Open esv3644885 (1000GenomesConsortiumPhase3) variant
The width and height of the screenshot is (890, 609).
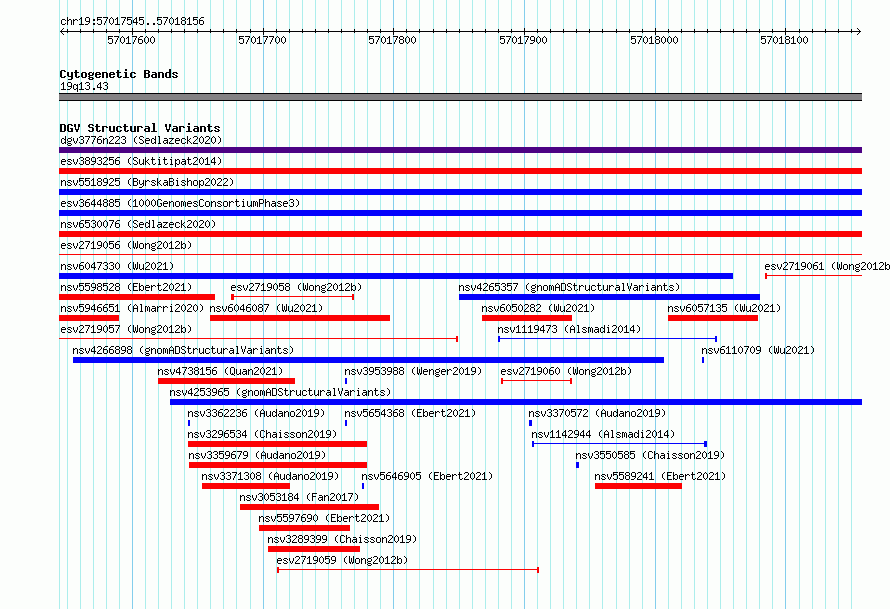pos(180,203)
